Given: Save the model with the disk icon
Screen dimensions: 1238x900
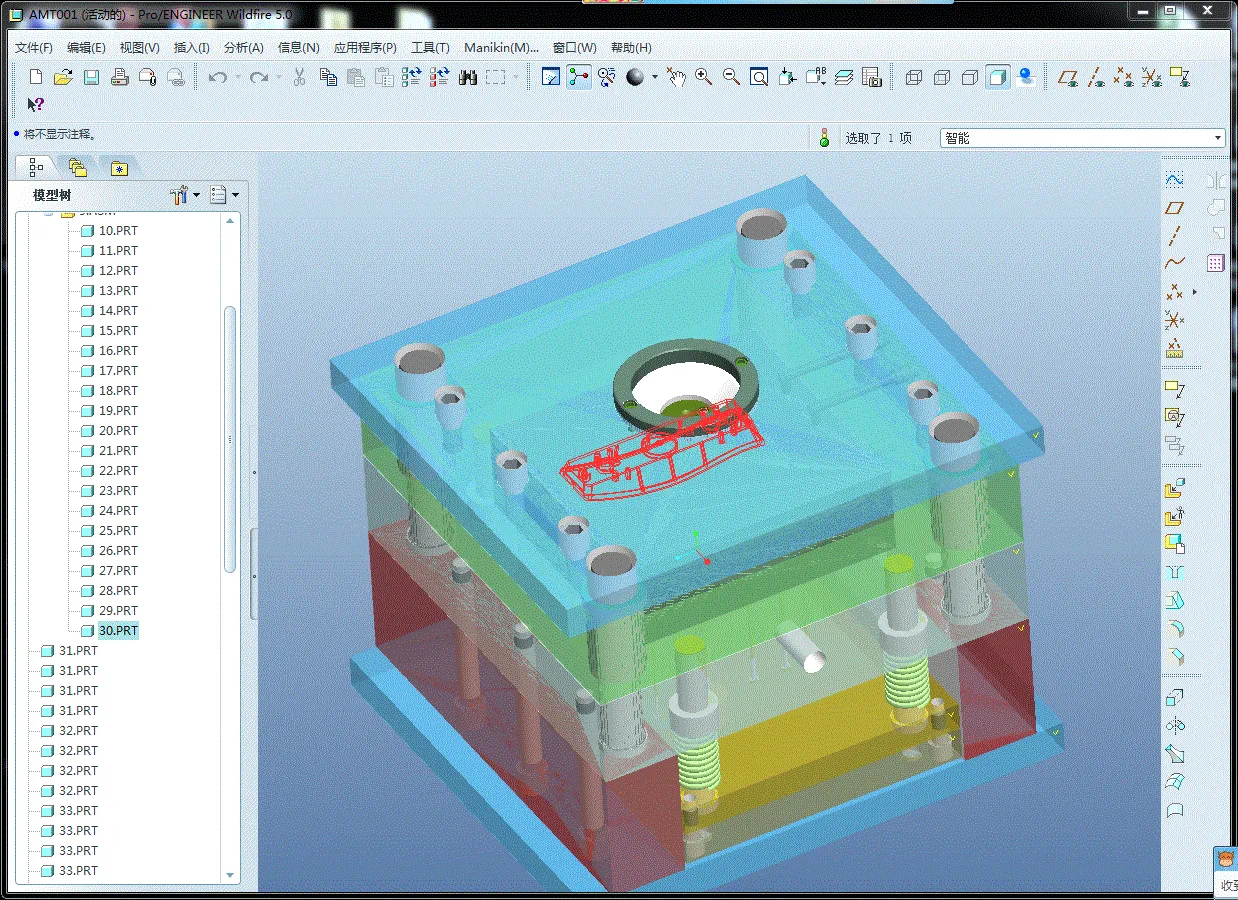Looking at the screenshot, I should tap(91, 77).
